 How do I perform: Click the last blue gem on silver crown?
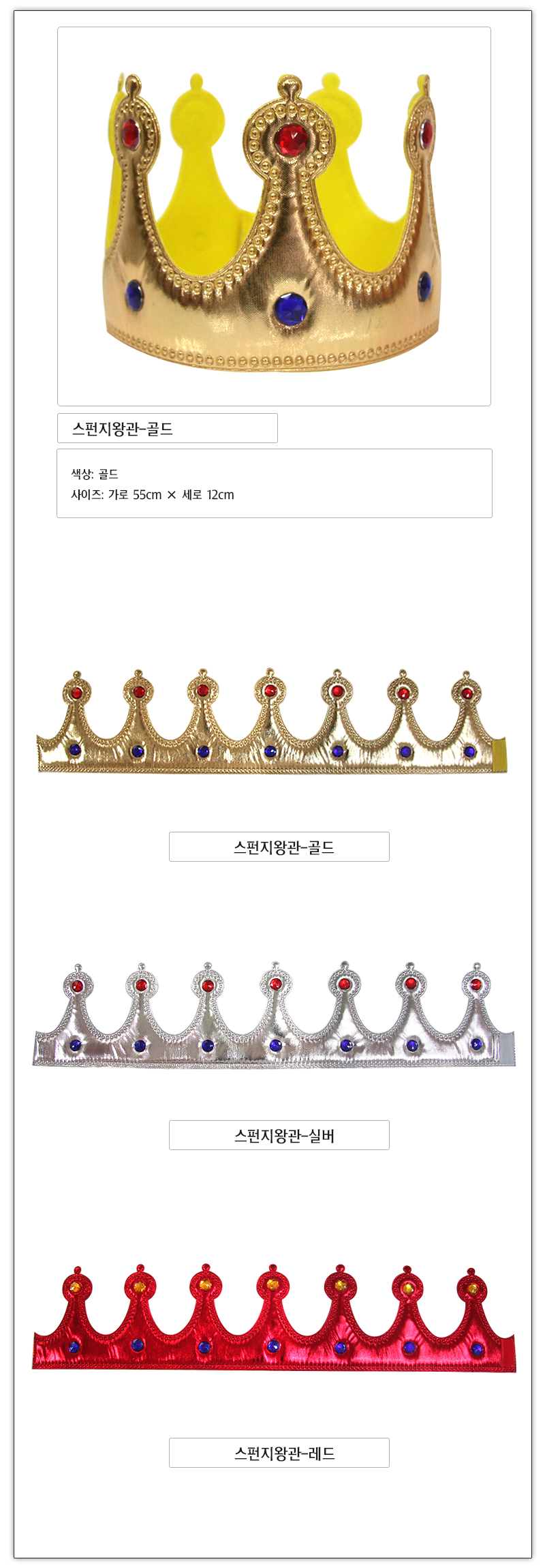click(477, 1044)
